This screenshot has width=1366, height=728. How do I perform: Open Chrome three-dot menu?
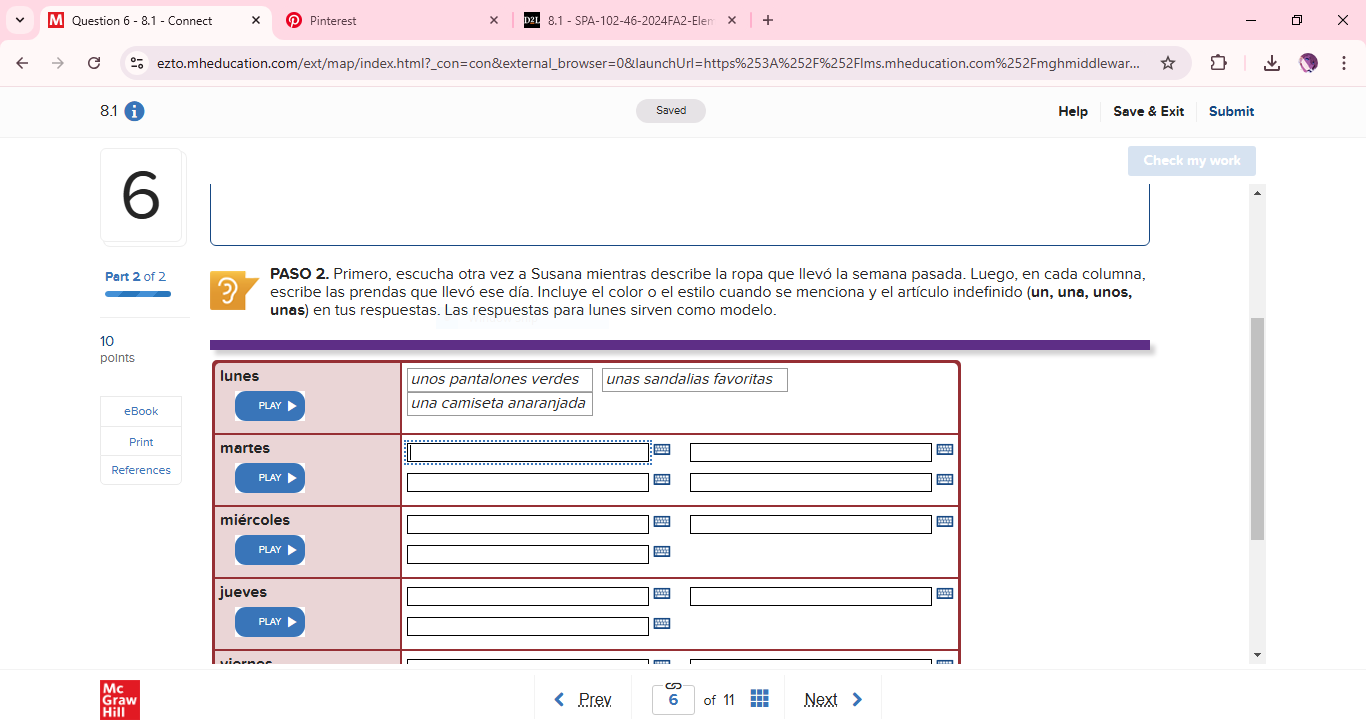(x=1344, y=63)
